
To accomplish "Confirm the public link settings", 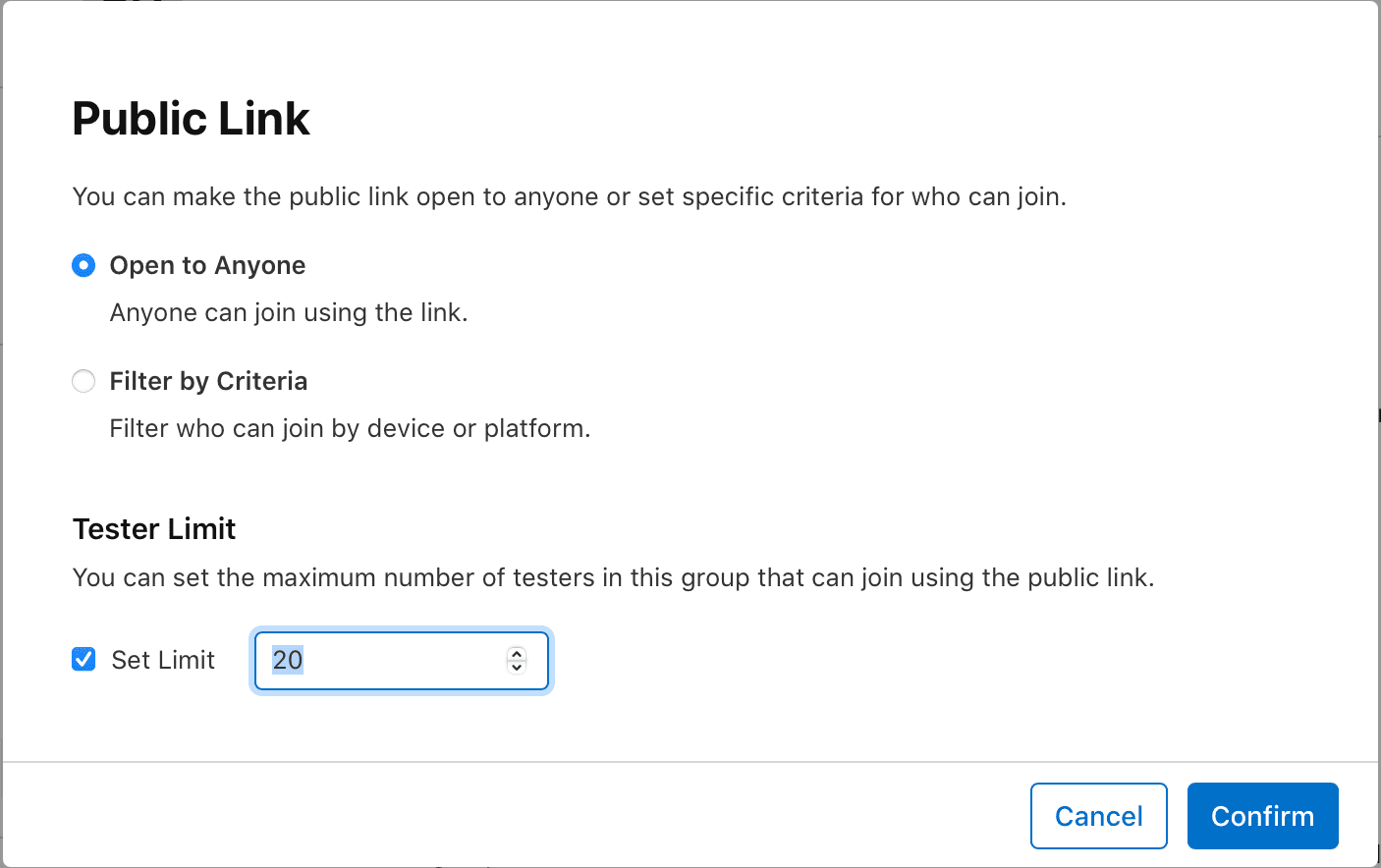I will pyautogui.click(x=1262, y=816).
